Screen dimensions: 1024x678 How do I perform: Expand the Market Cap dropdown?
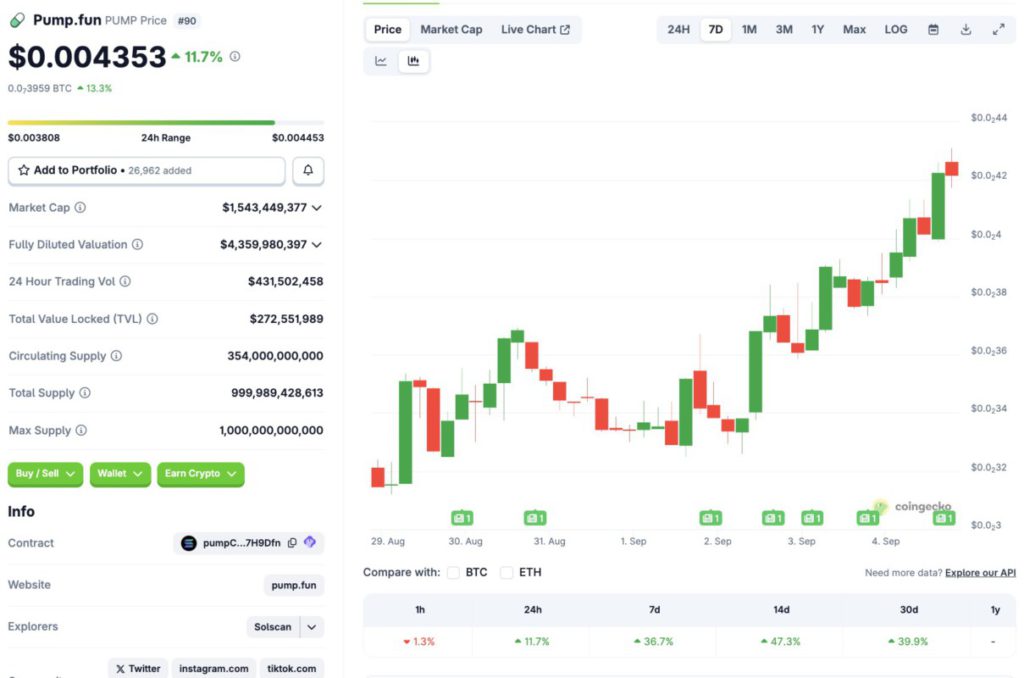click(x=317, y=207)
